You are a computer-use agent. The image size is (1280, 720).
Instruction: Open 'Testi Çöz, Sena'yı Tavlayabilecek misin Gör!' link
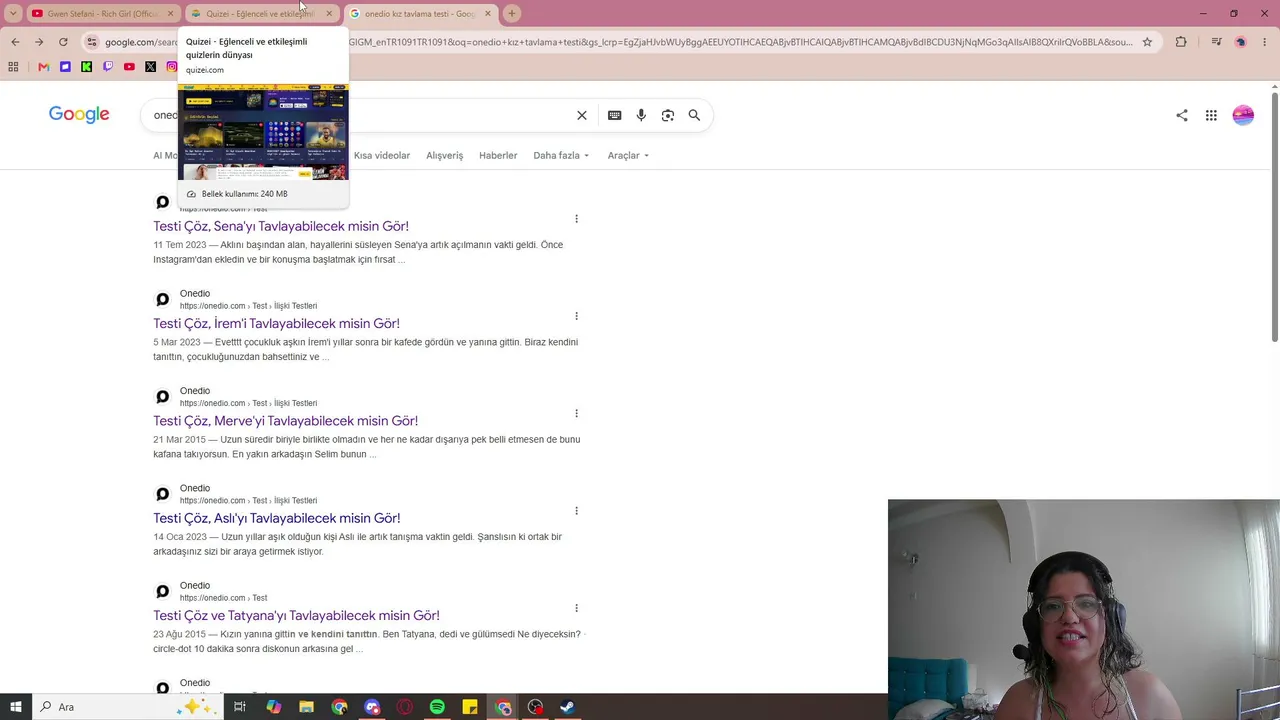[x=281, y=227]
